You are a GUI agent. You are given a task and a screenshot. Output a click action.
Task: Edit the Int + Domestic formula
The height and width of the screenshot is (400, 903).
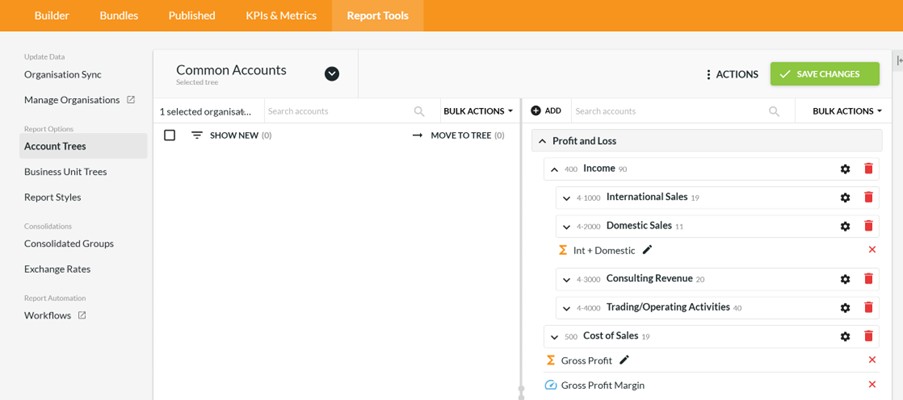tap(647, 250)
